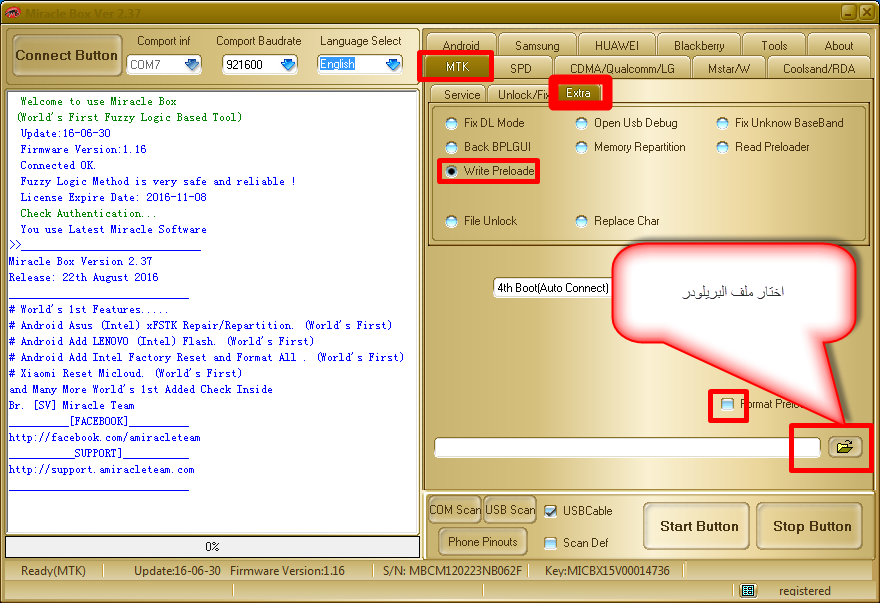
Task: Switch to the Tools tab
Action: [774, 45]
